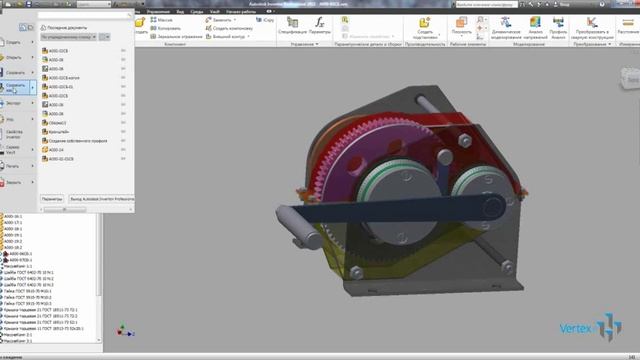Open the recent documents sort order dropdown
This screenshot has height=360, width=640.
69,37
